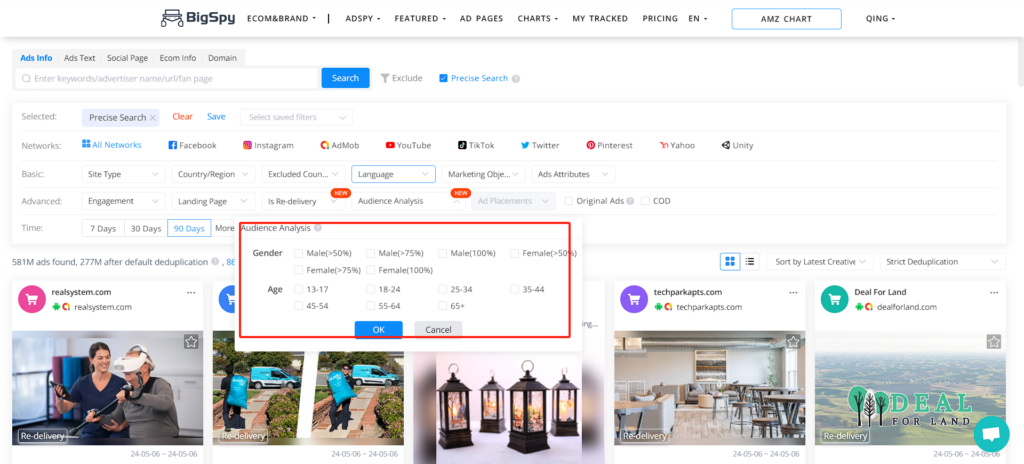
Task: Favorite the realsystem.com ad with star
Action: click(191, 342)
